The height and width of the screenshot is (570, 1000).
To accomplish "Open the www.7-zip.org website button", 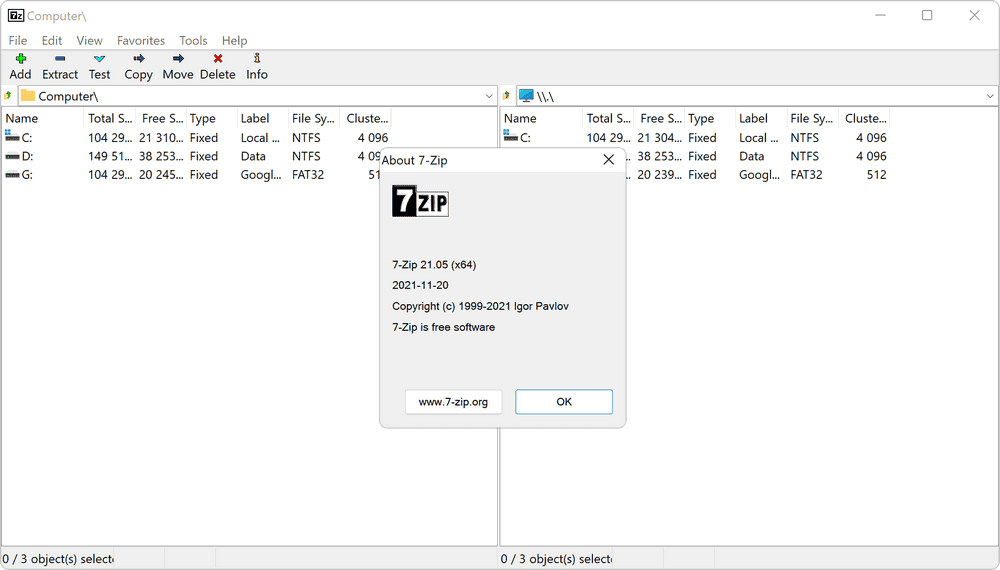I will point(453,402).
